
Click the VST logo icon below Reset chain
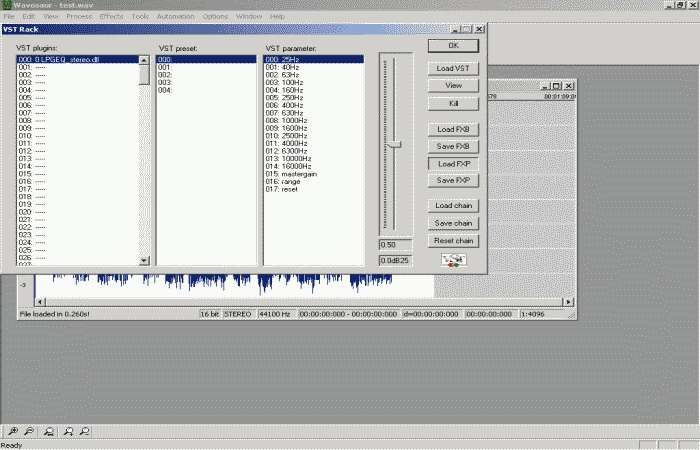[453, 260]
